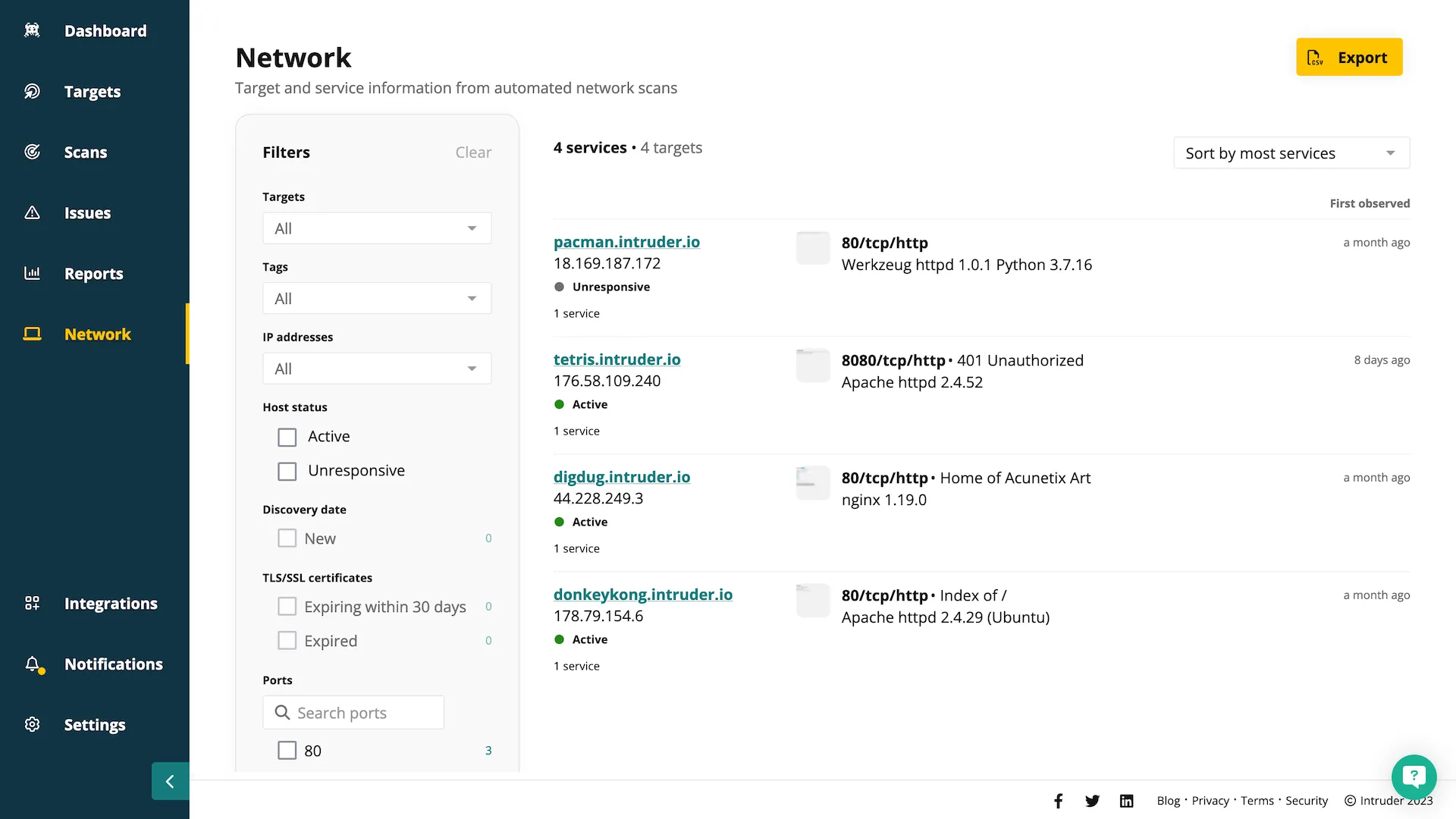1456x819 pixels.
Task: Select the Targets icon in the sidebar
Action: 32,91
